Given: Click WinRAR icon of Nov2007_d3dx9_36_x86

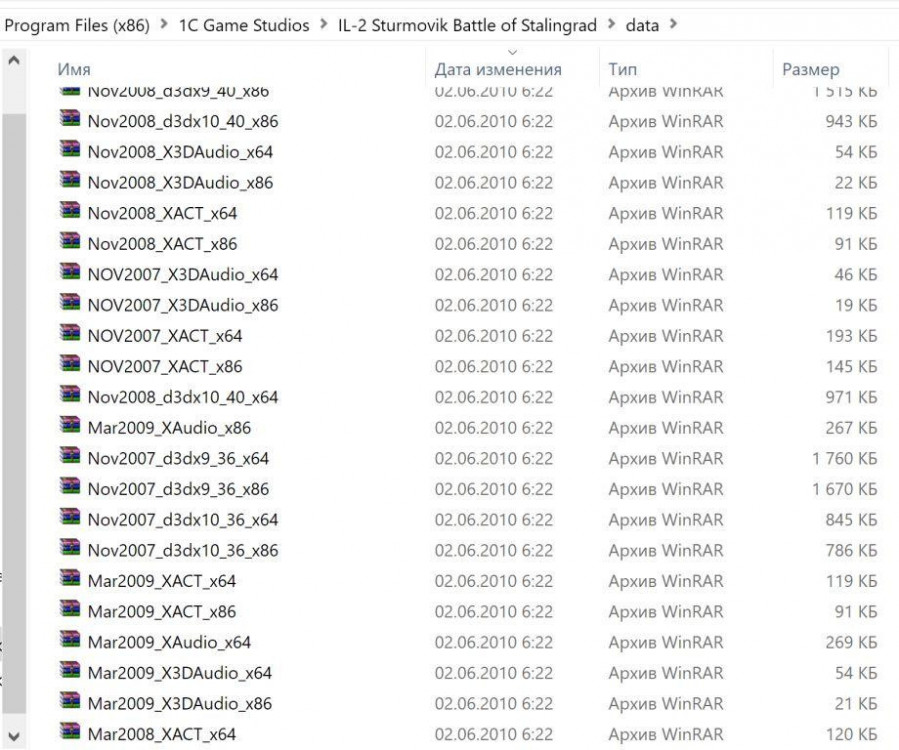Looking at the screenshot, I should tap(70, 486).
